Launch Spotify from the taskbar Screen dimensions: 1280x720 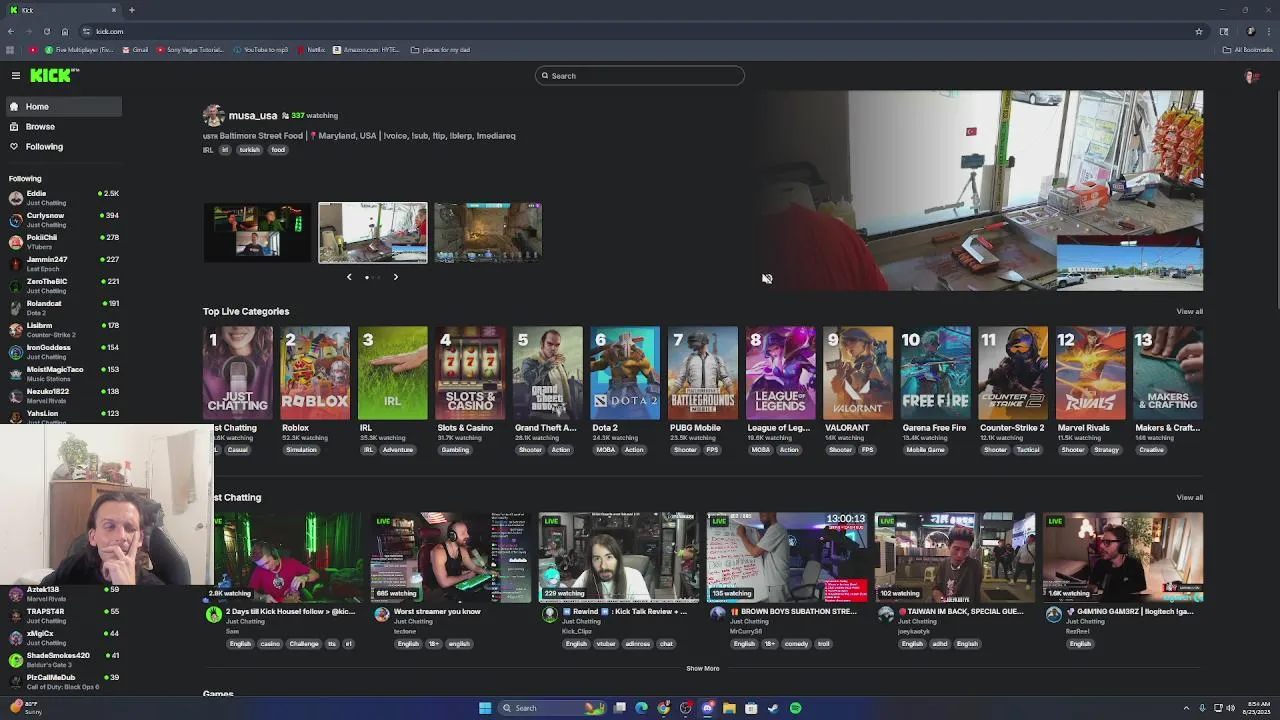795,708
